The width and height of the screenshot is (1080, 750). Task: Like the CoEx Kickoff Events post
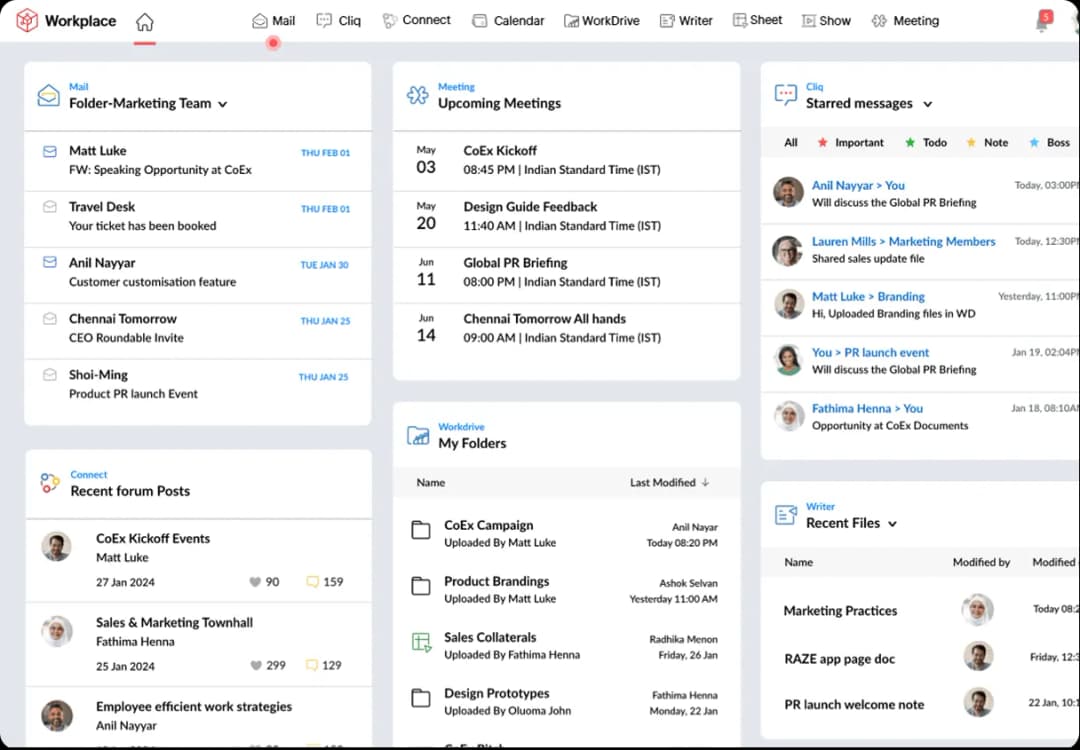[255, 582]
